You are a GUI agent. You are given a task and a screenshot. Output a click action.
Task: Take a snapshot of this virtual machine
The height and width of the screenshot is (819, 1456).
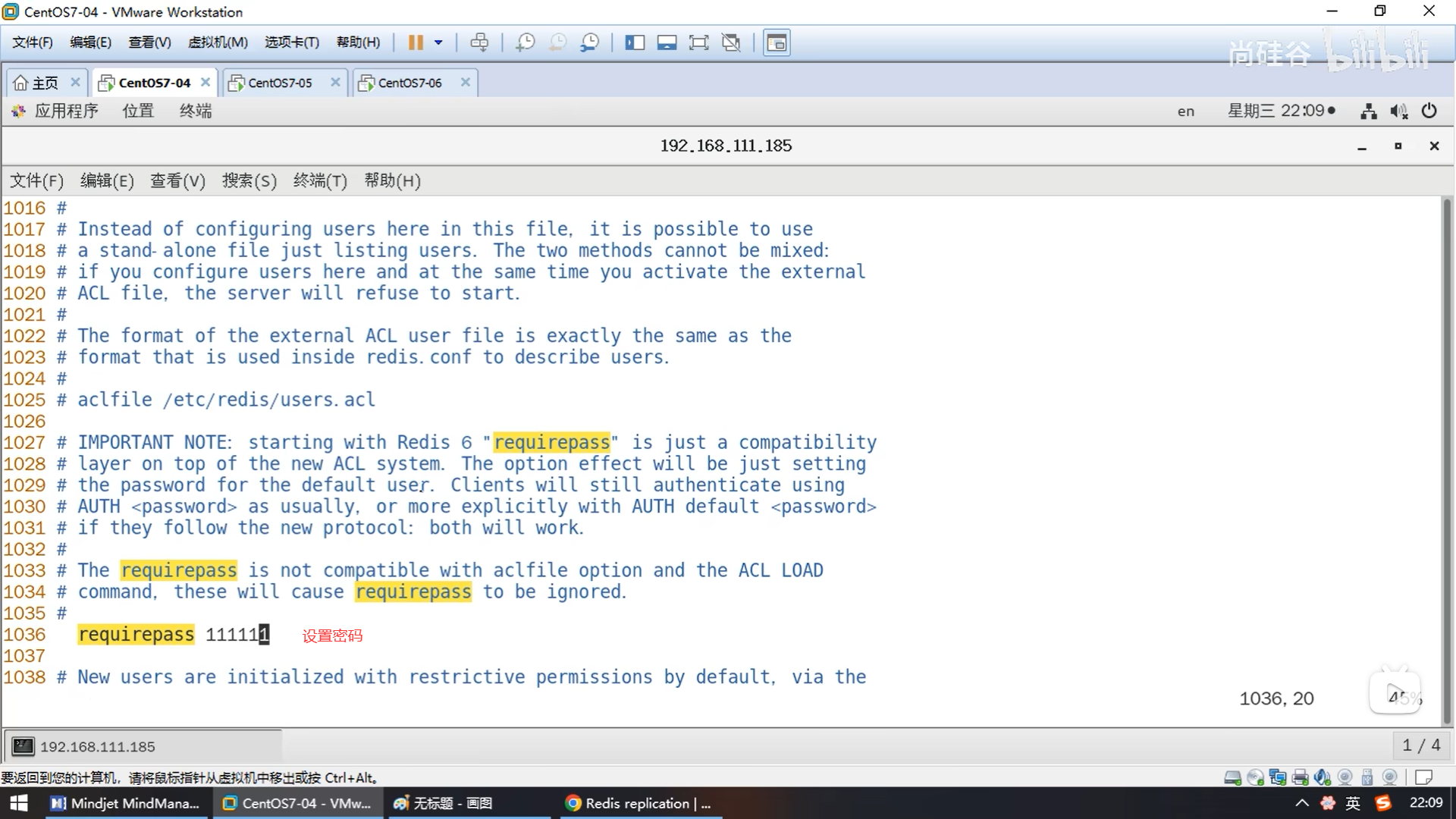(525, 42)
